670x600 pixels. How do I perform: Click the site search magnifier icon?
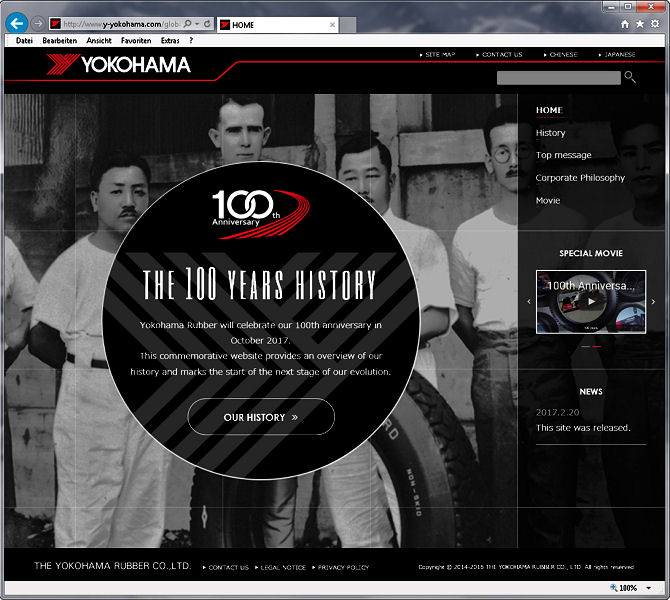coord(630,77)
